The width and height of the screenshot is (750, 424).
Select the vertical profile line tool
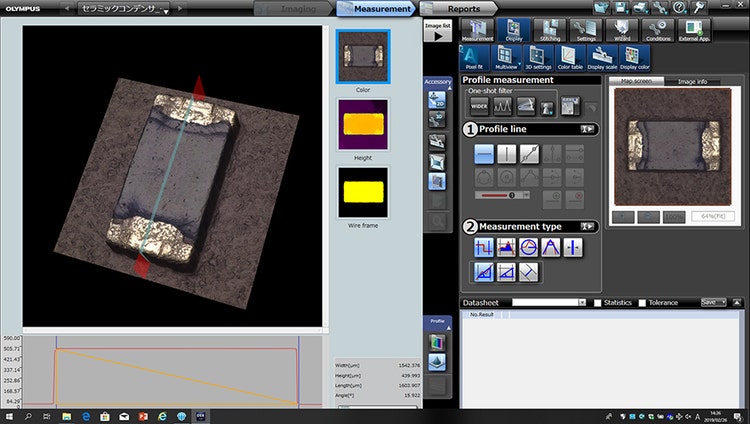click(507, 154)
